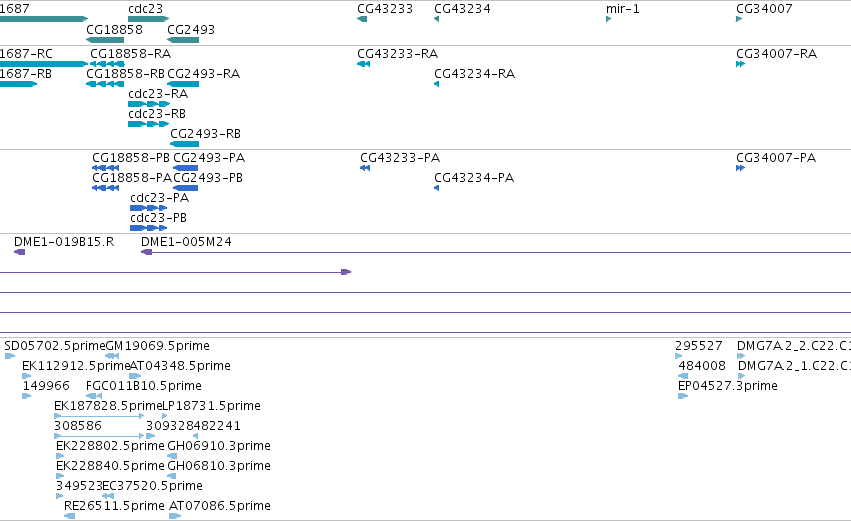Click the CG18858-PA protein label
The image size is (851, 521).
132,178
